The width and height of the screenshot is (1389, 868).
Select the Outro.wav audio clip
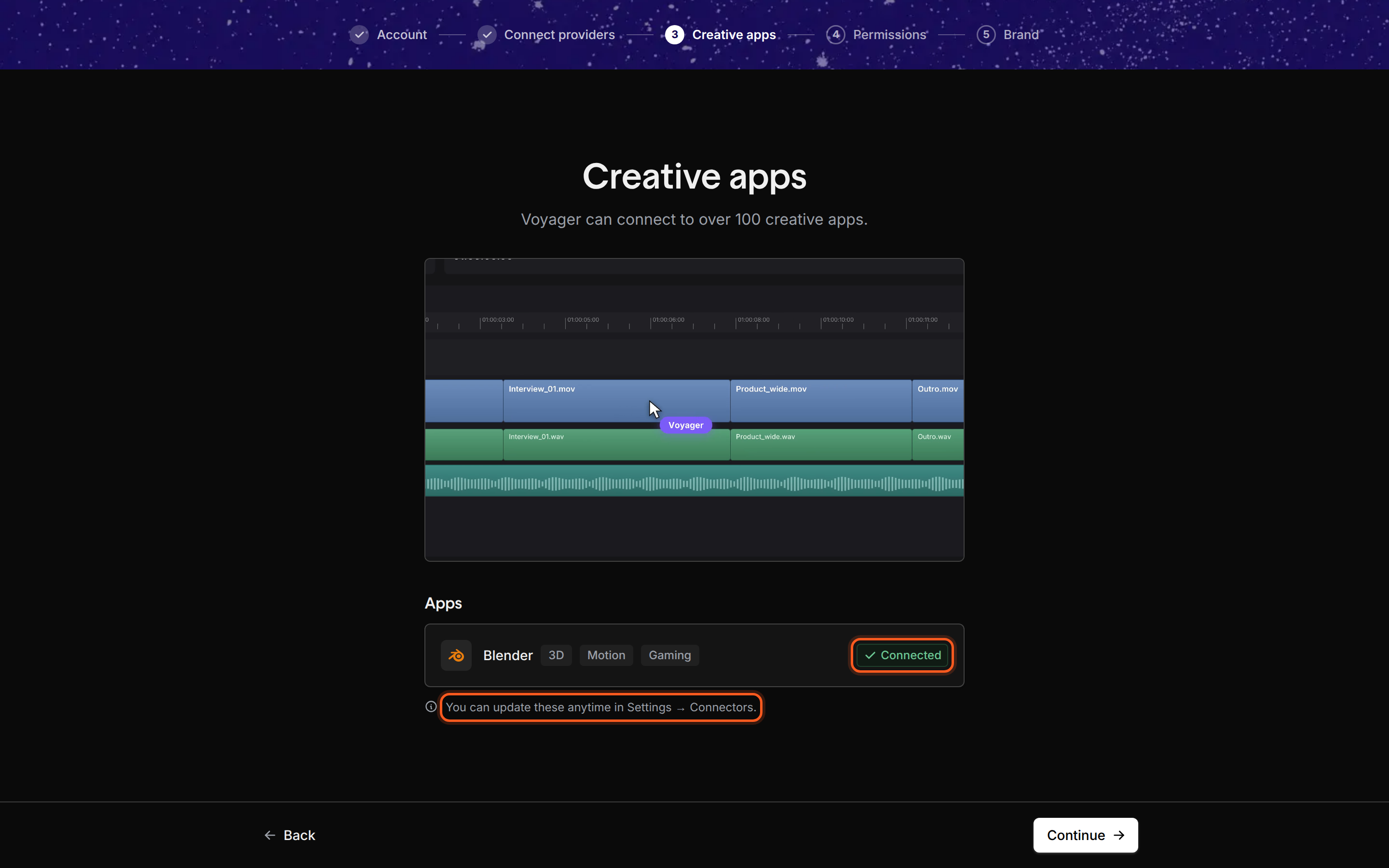(938, 444)
